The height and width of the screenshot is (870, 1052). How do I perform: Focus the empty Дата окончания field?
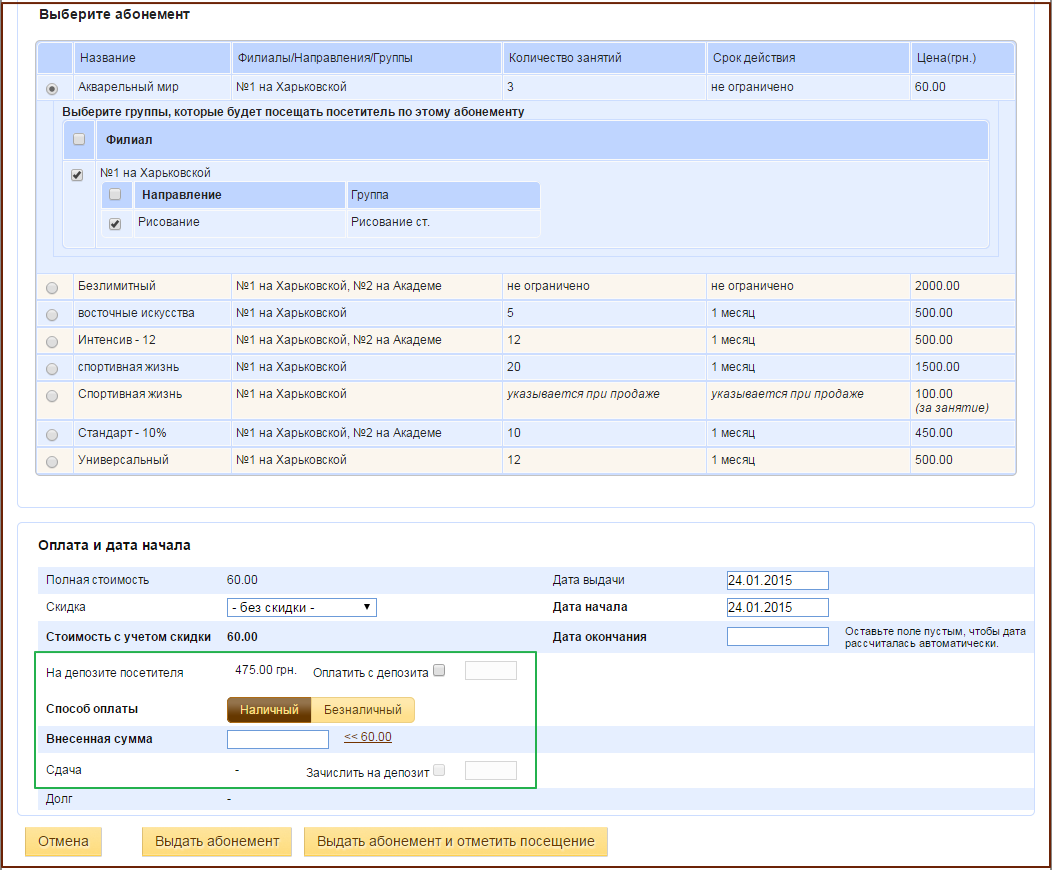pyautogui.click(x=778, y=637)
